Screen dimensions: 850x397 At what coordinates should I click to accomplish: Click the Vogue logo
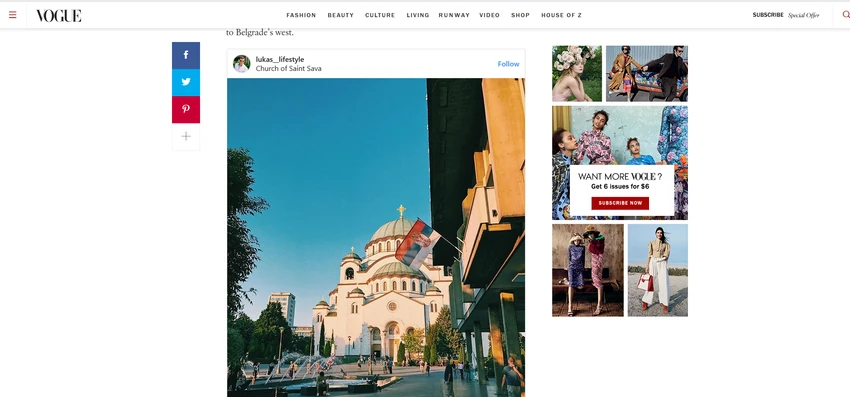(x=59, y=15)
